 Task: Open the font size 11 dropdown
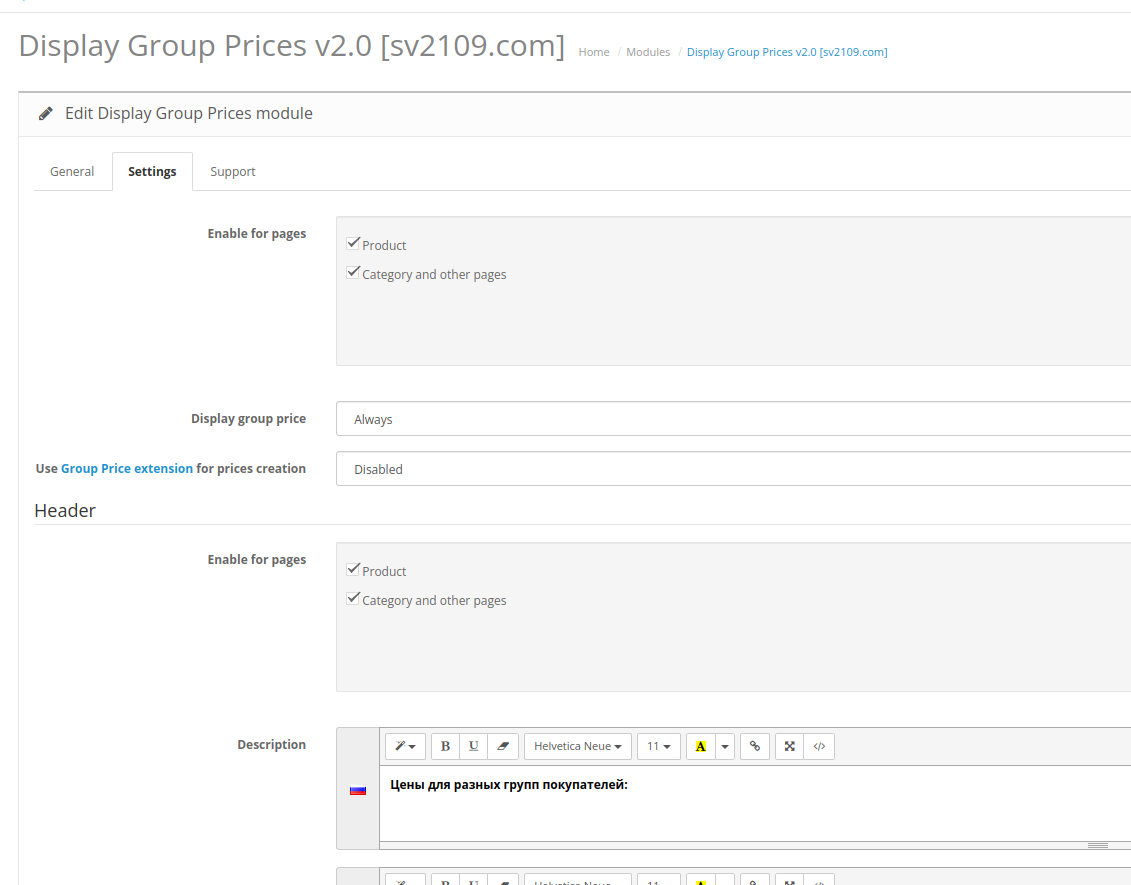point(659,746)
